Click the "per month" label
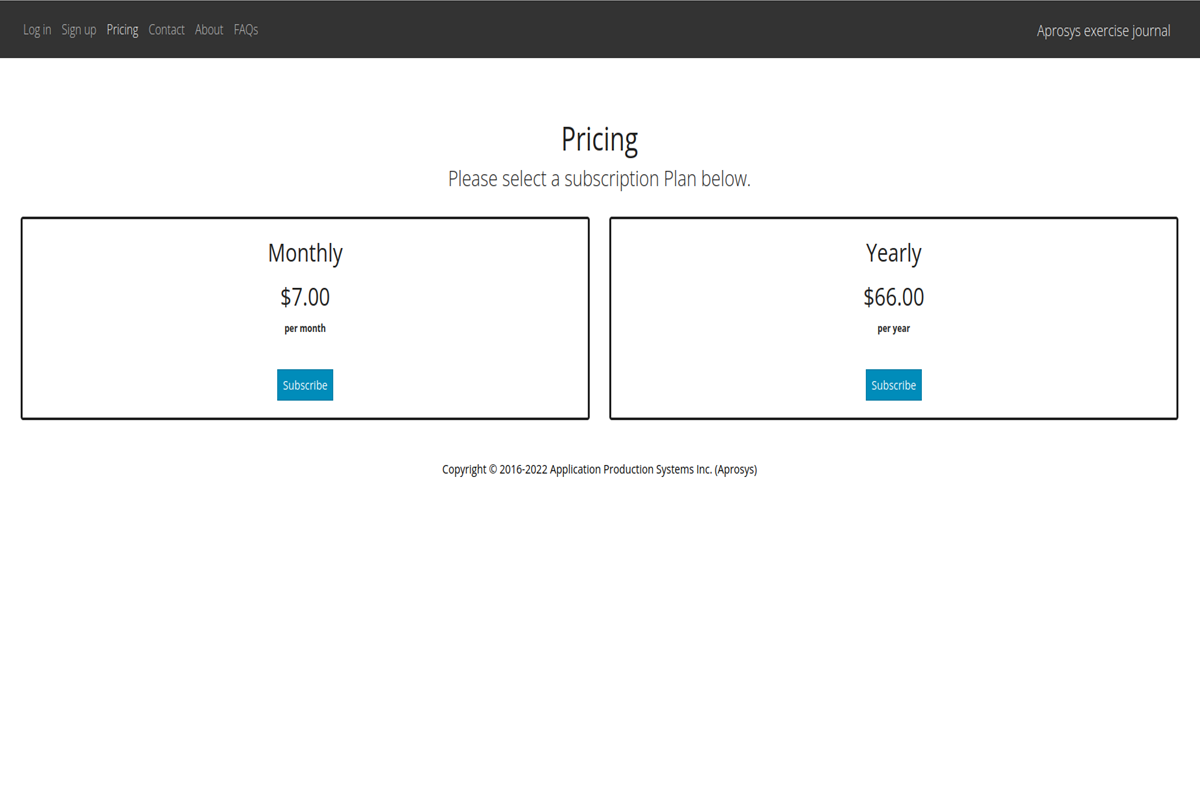 pyautogui.click(x=305, y=328)
